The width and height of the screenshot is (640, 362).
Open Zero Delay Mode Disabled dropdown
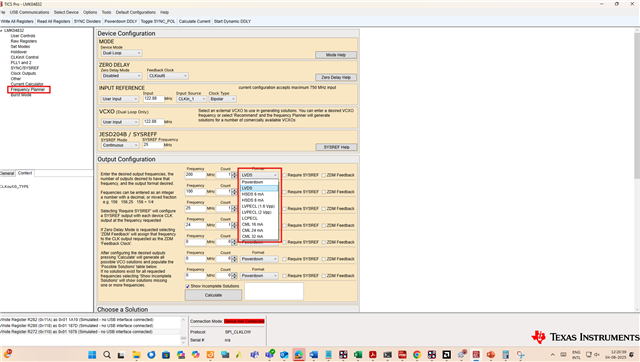click(121, 76)
